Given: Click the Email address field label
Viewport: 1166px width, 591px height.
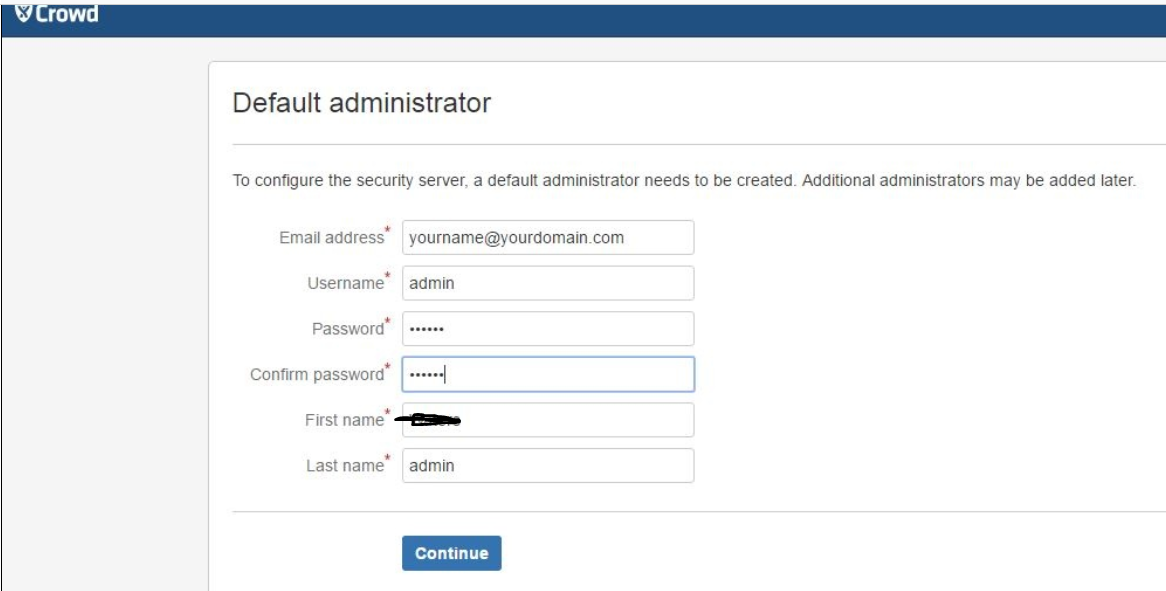Looking at the screenshot, I should tap(333, 238).
